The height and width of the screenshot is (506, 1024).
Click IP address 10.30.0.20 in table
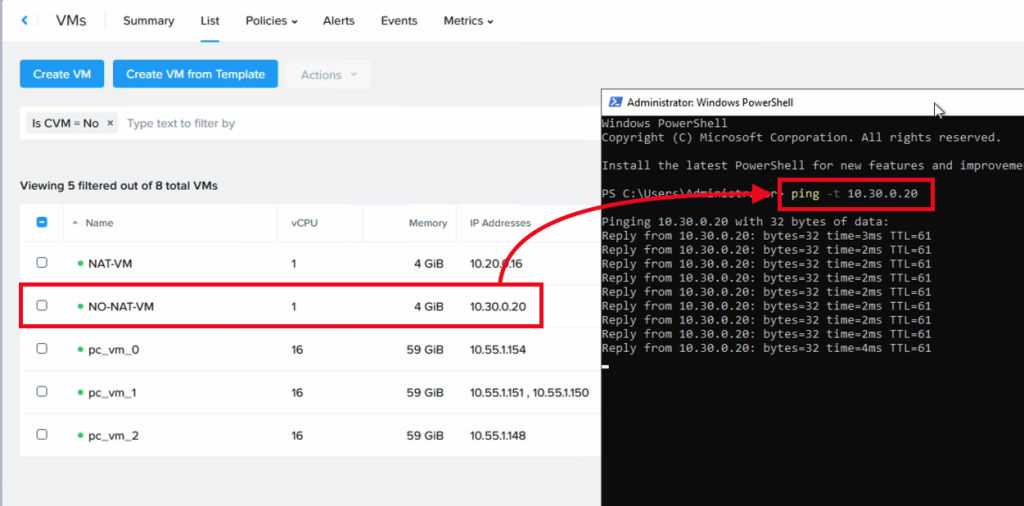pos(498,306)
